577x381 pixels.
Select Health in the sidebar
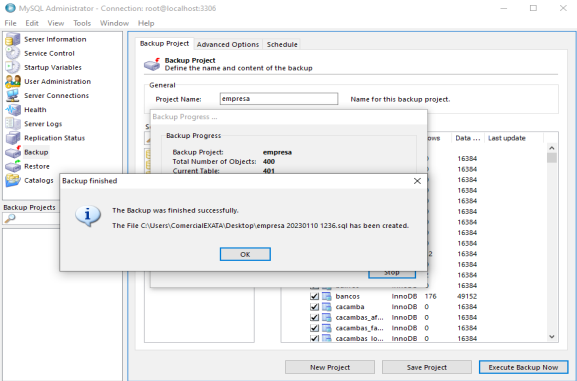35,109
